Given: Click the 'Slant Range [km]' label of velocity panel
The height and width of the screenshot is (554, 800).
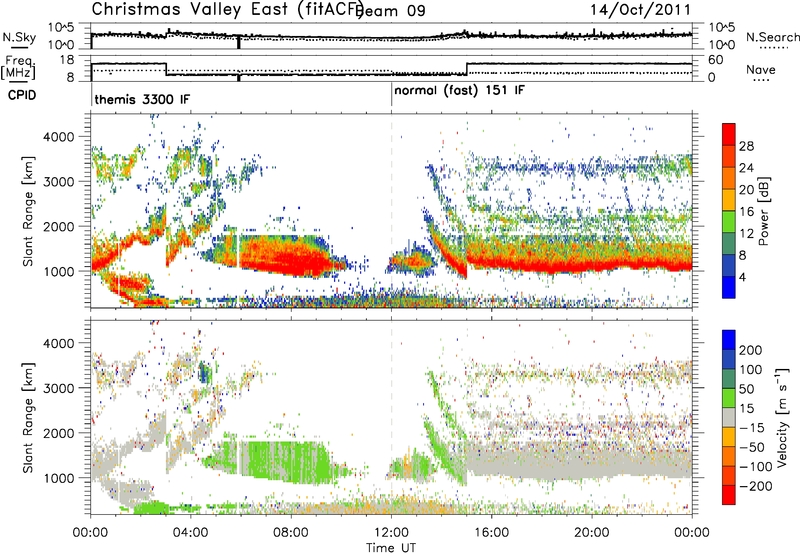Looking at the screenshot, I should pos(28,418).
